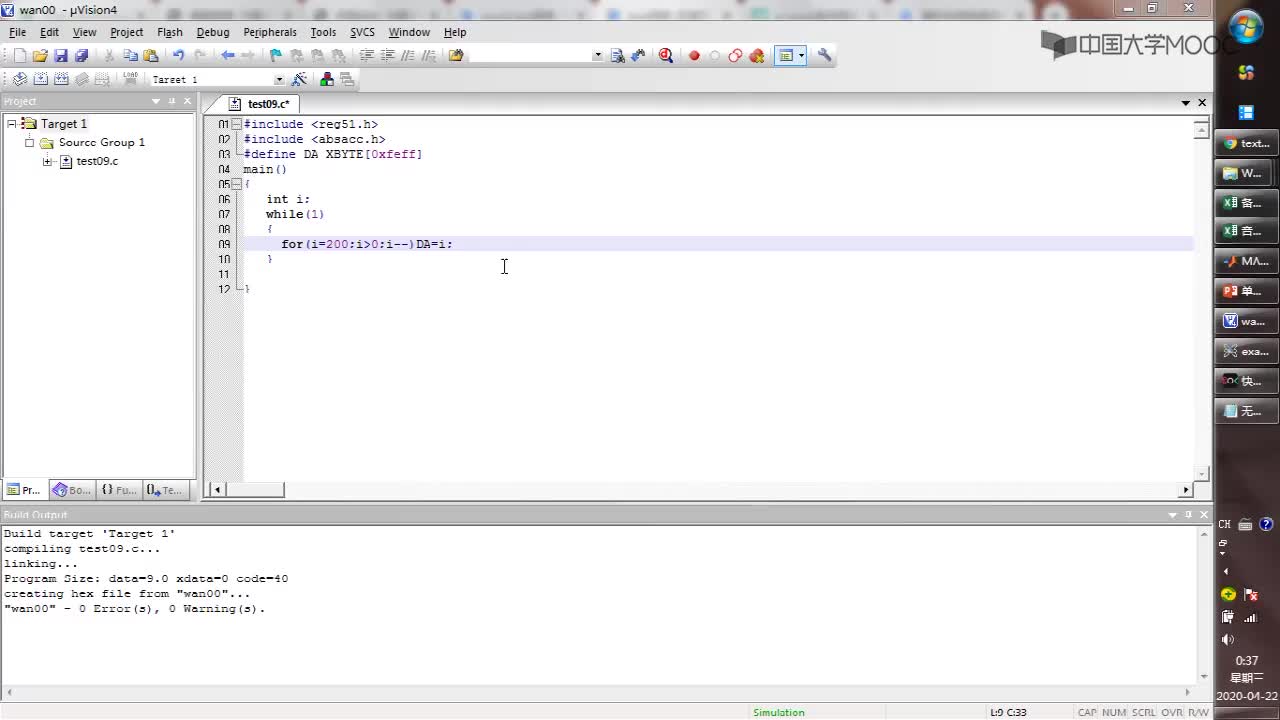Select test09.c in project tree
The image size is (1280, 720).
coord(97,161)
